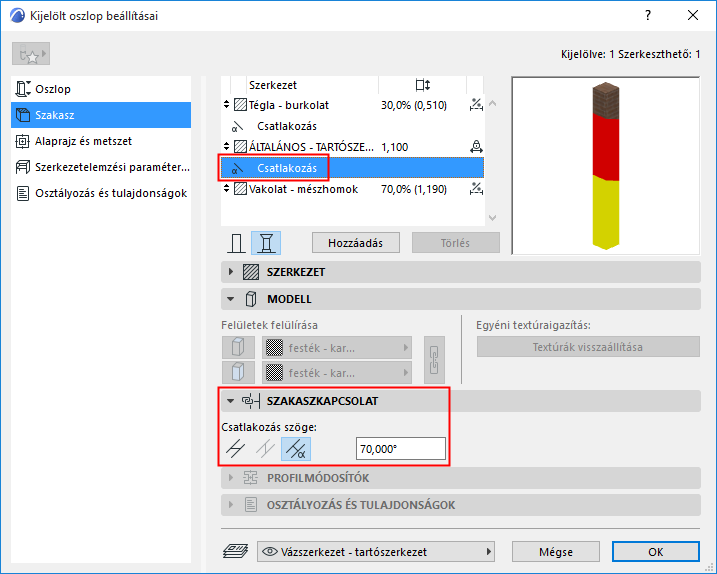Collapse the MODELL panel

230,299
